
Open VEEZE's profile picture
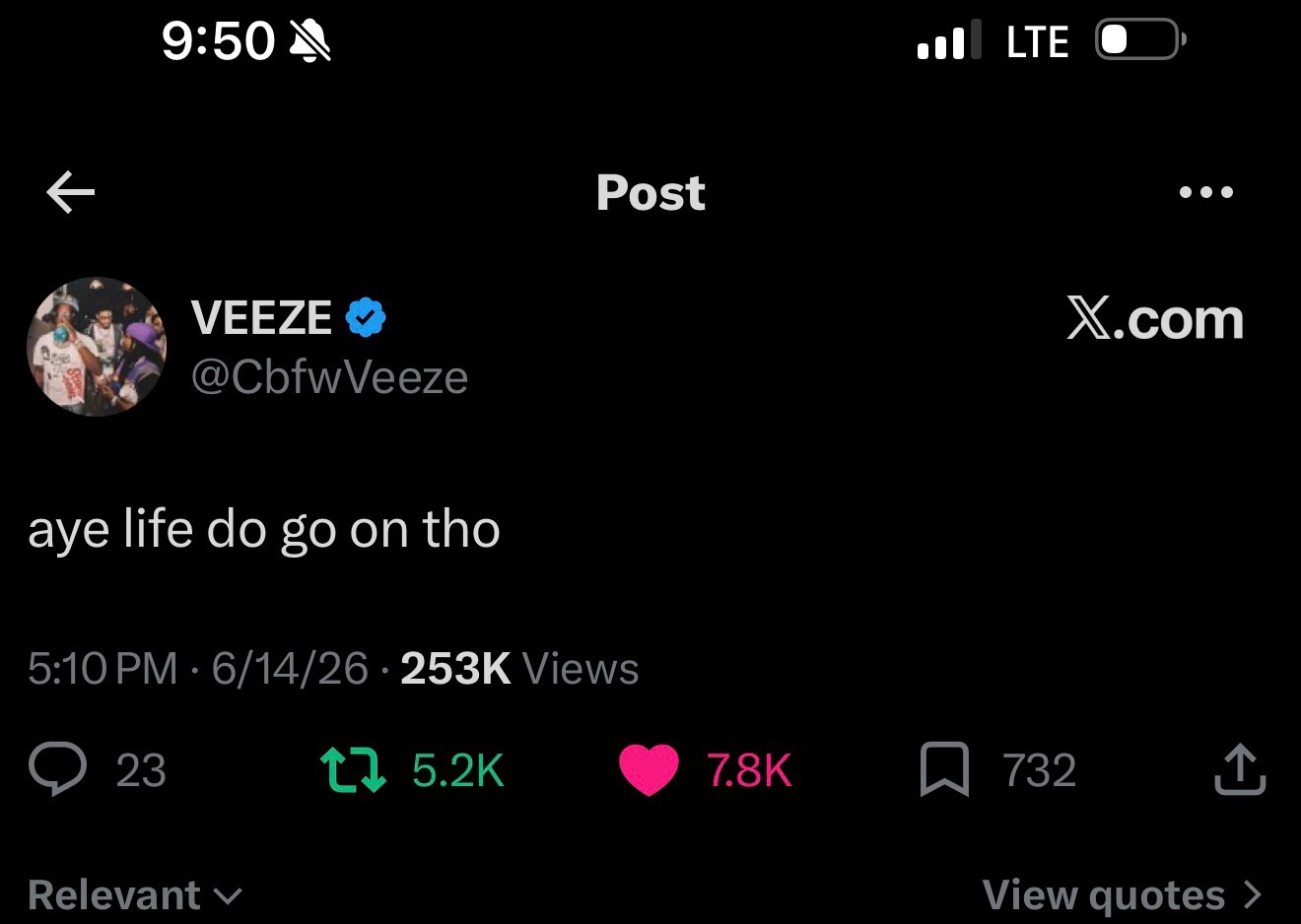pyautogui.click(x=97, y=347)
